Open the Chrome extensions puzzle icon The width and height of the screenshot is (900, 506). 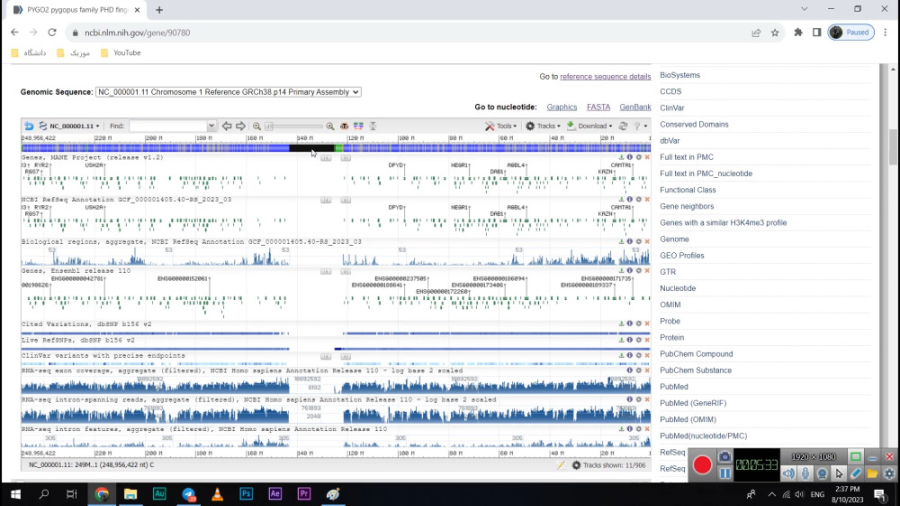(798, 33)
